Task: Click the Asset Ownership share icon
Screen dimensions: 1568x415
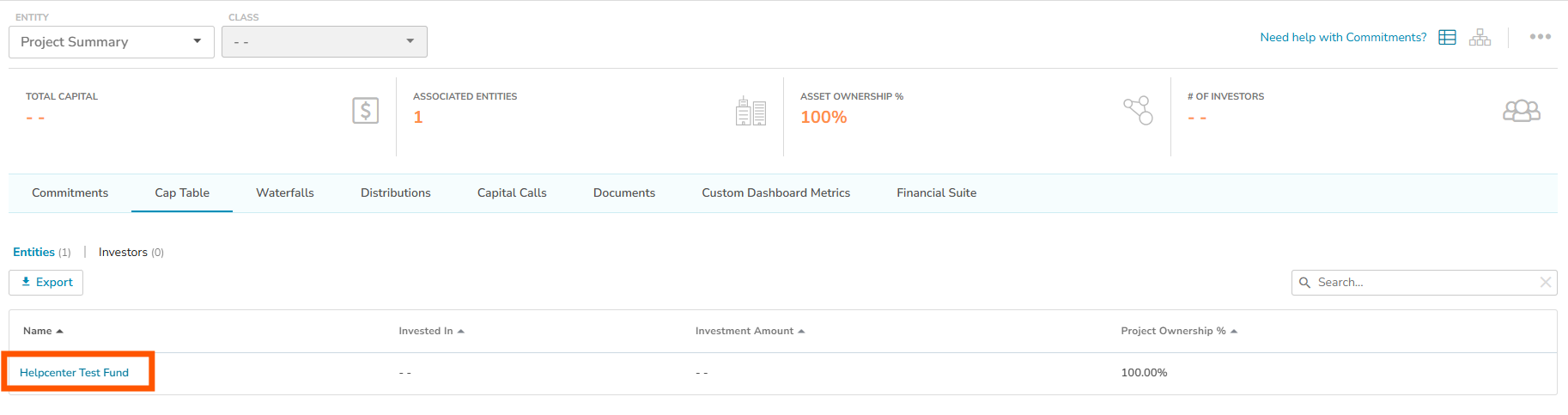Action: 1138,111
